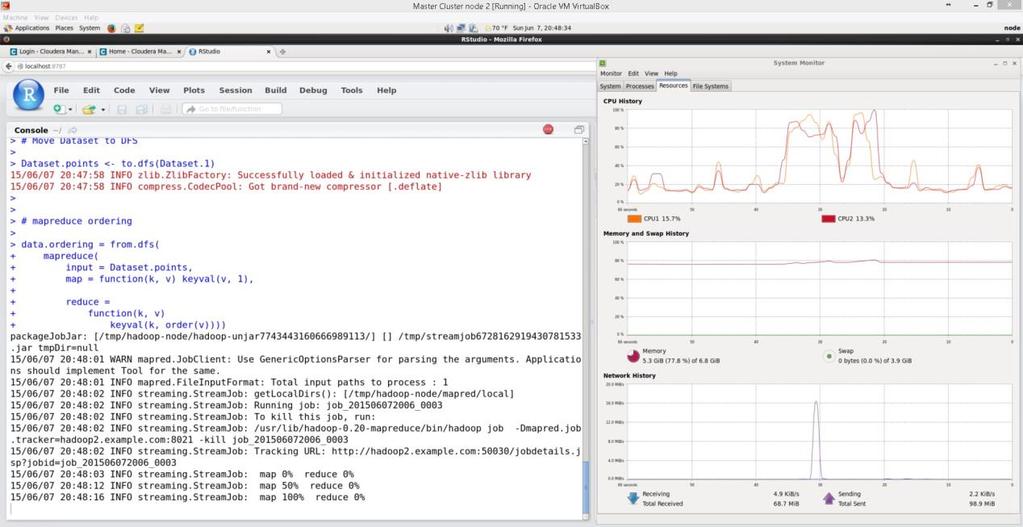This screenshot has width=1023, height=527.
Task: Click the RStudio blue R logo
Action: [29, 95]
